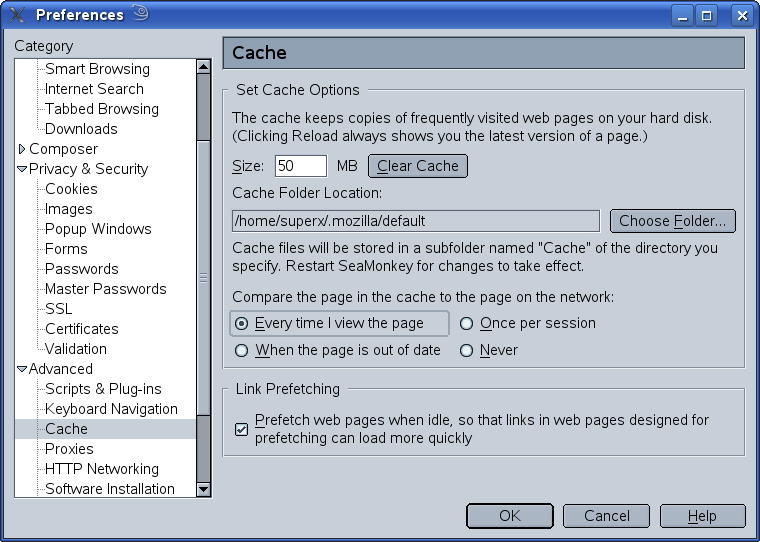This screenshot has height=542, width=760.
Task: Open Internet Search preferences
Action: click(x=94, y=89)
